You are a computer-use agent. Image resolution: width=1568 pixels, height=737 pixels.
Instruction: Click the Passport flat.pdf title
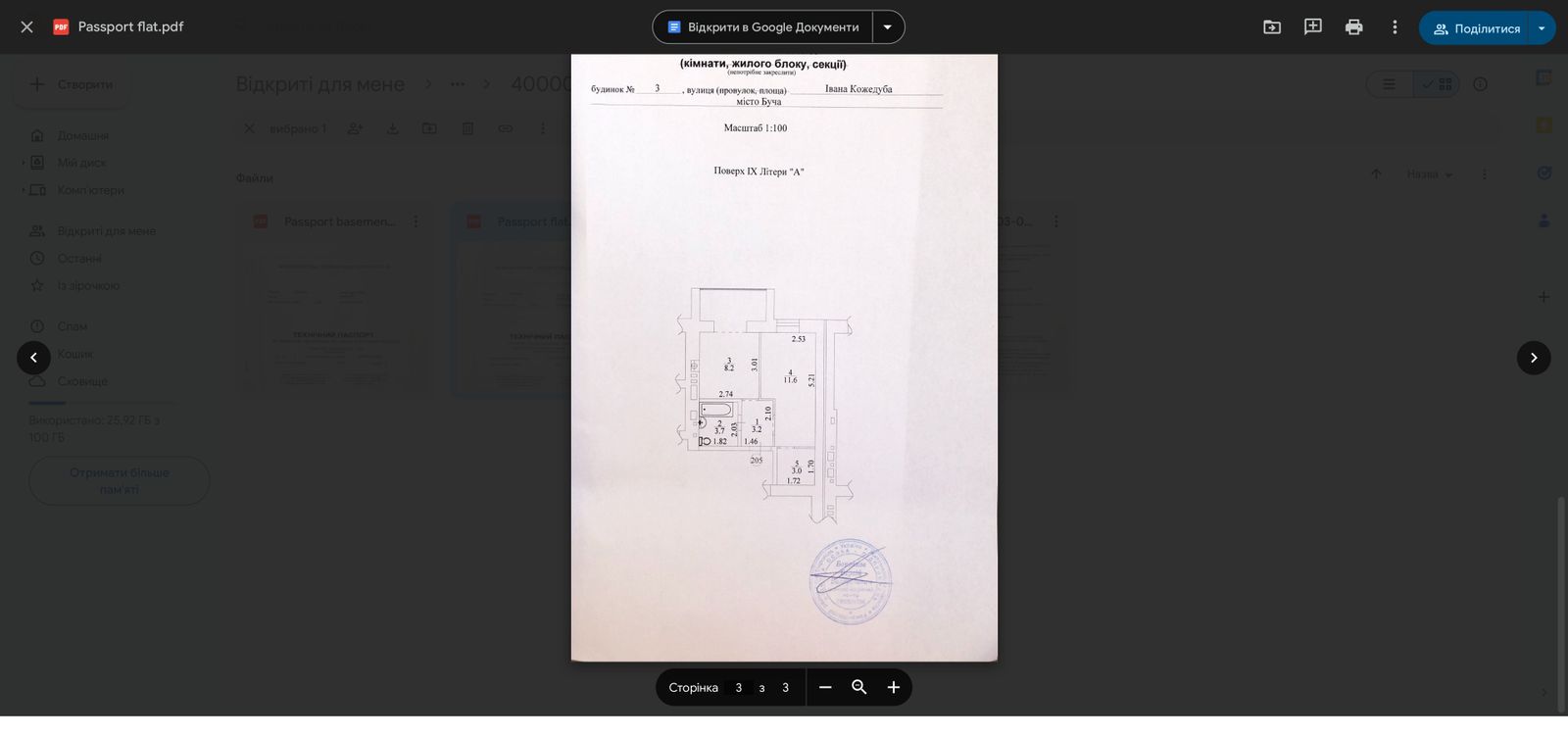pyautogui.click(x=130, y=27)
